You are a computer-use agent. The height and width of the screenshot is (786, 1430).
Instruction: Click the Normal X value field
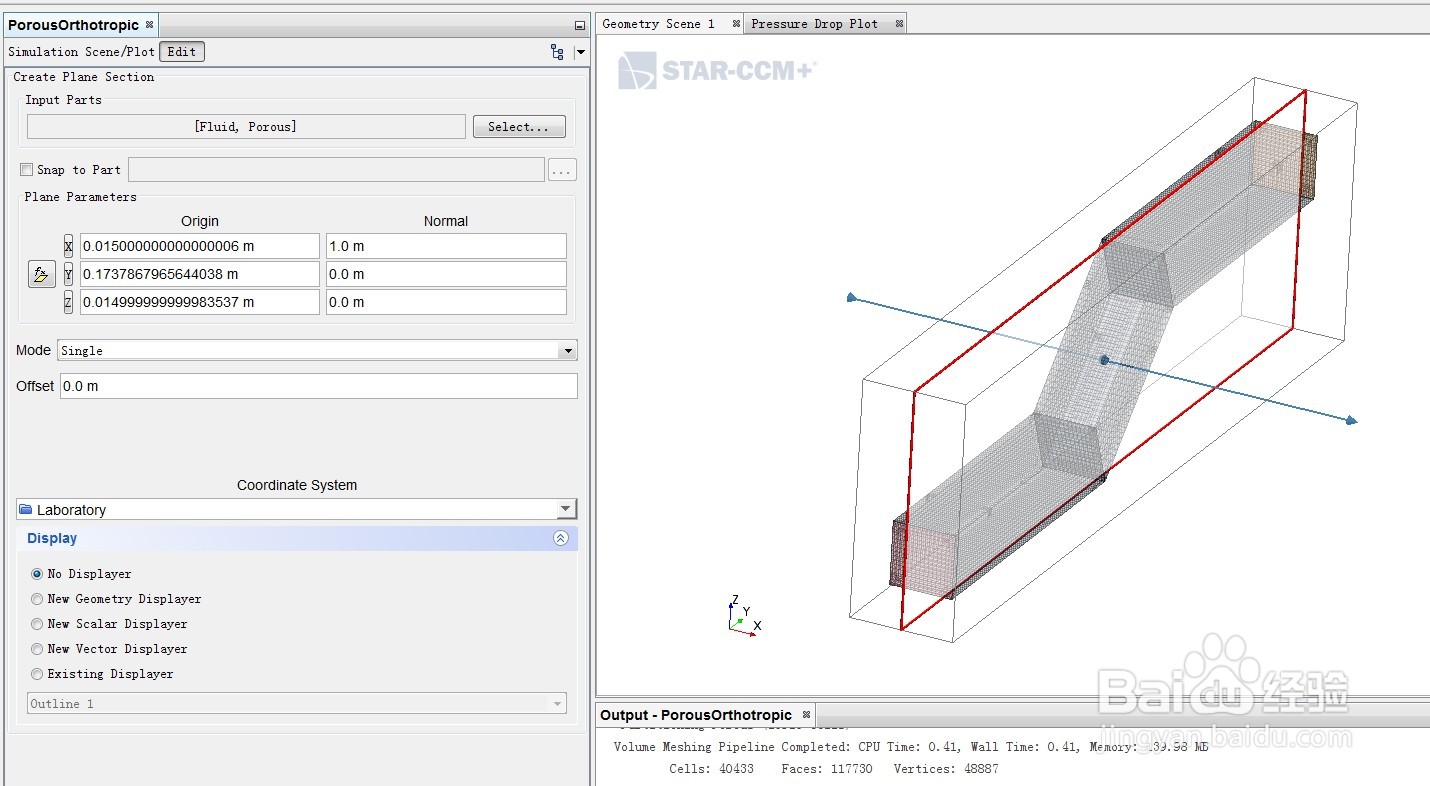[x=446, y=246]
